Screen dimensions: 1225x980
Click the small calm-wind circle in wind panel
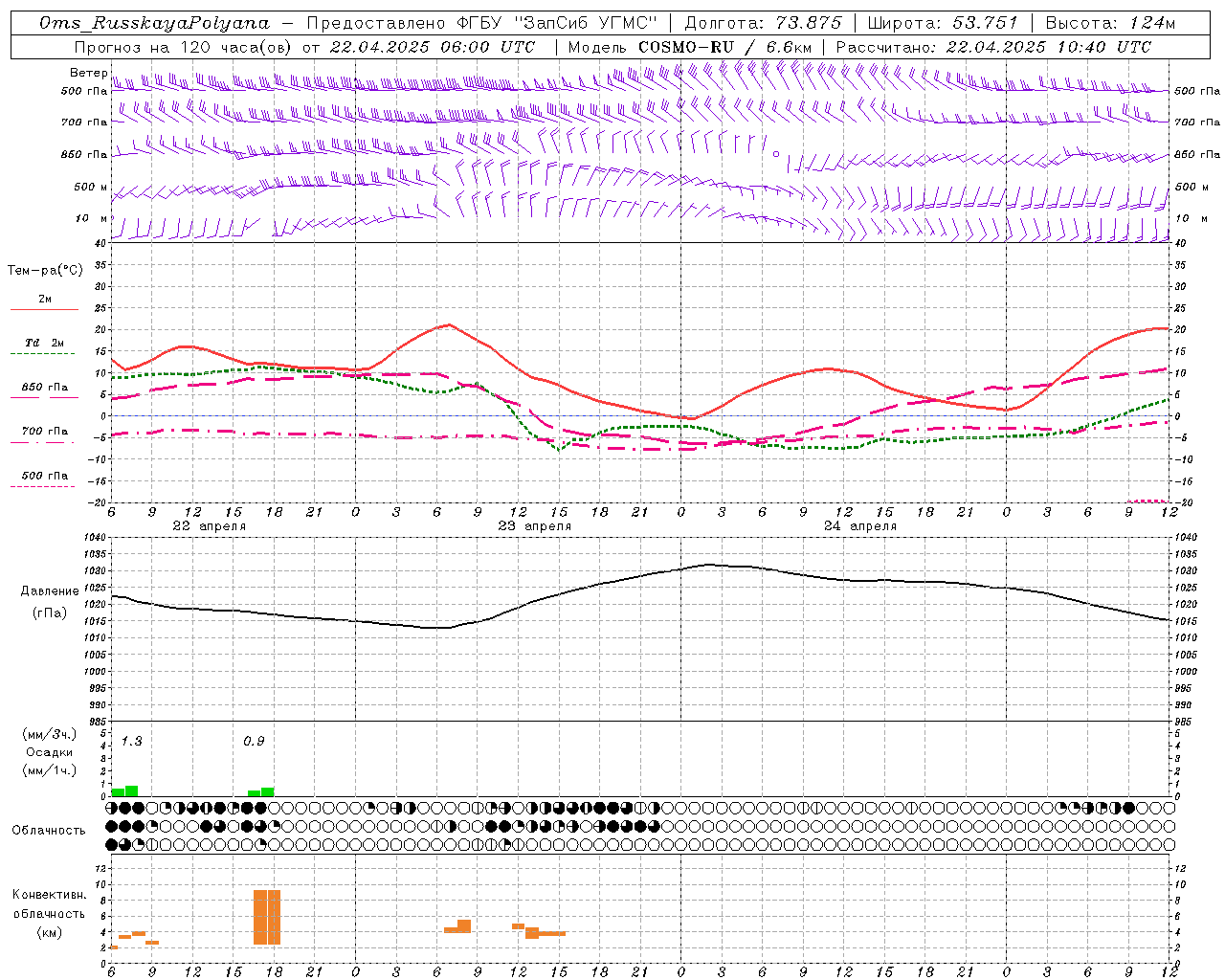776,153
